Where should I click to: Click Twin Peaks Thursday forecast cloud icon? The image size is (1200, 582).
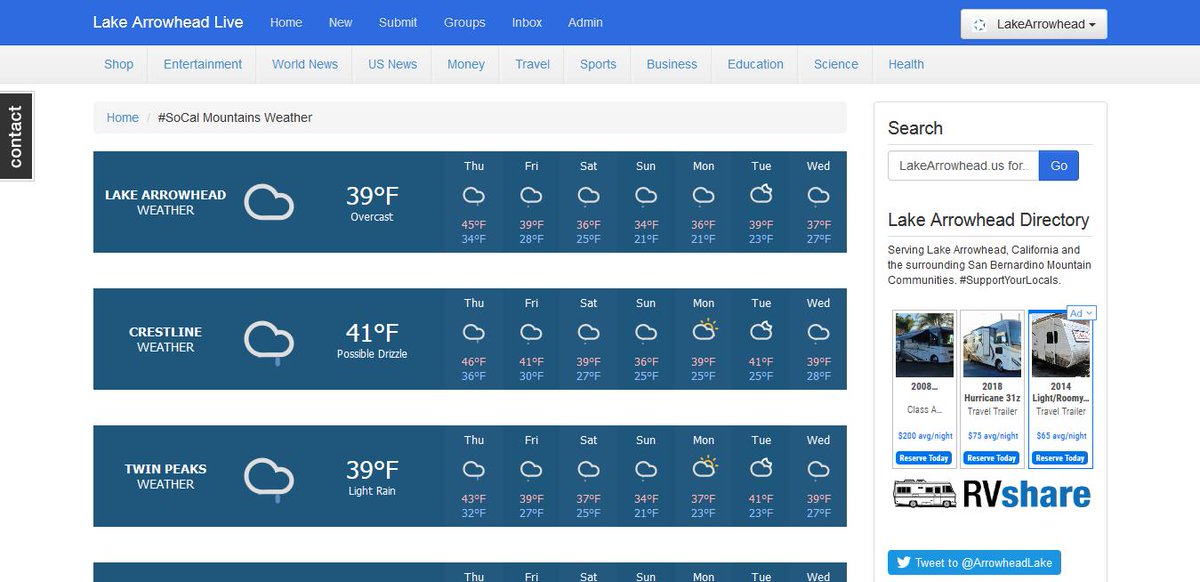pos(474,469)
